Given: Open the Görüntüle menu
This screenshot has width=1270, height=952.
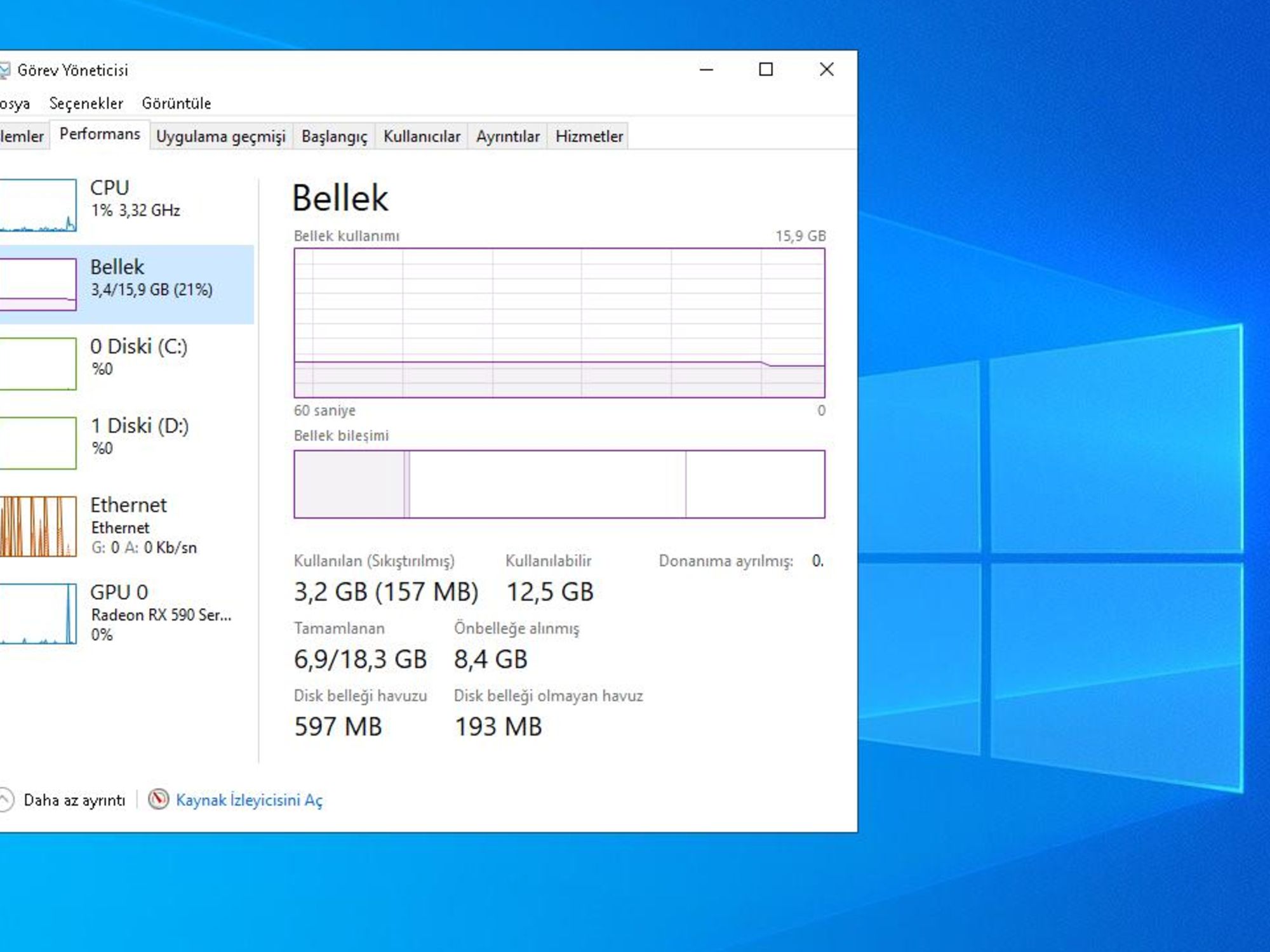Looking at the screenshot, I should (x=176, y=103).
